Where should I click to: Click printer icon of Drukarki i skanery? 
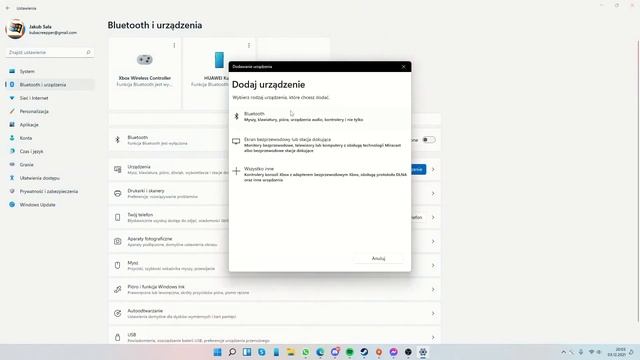click(x=118, y=193)
